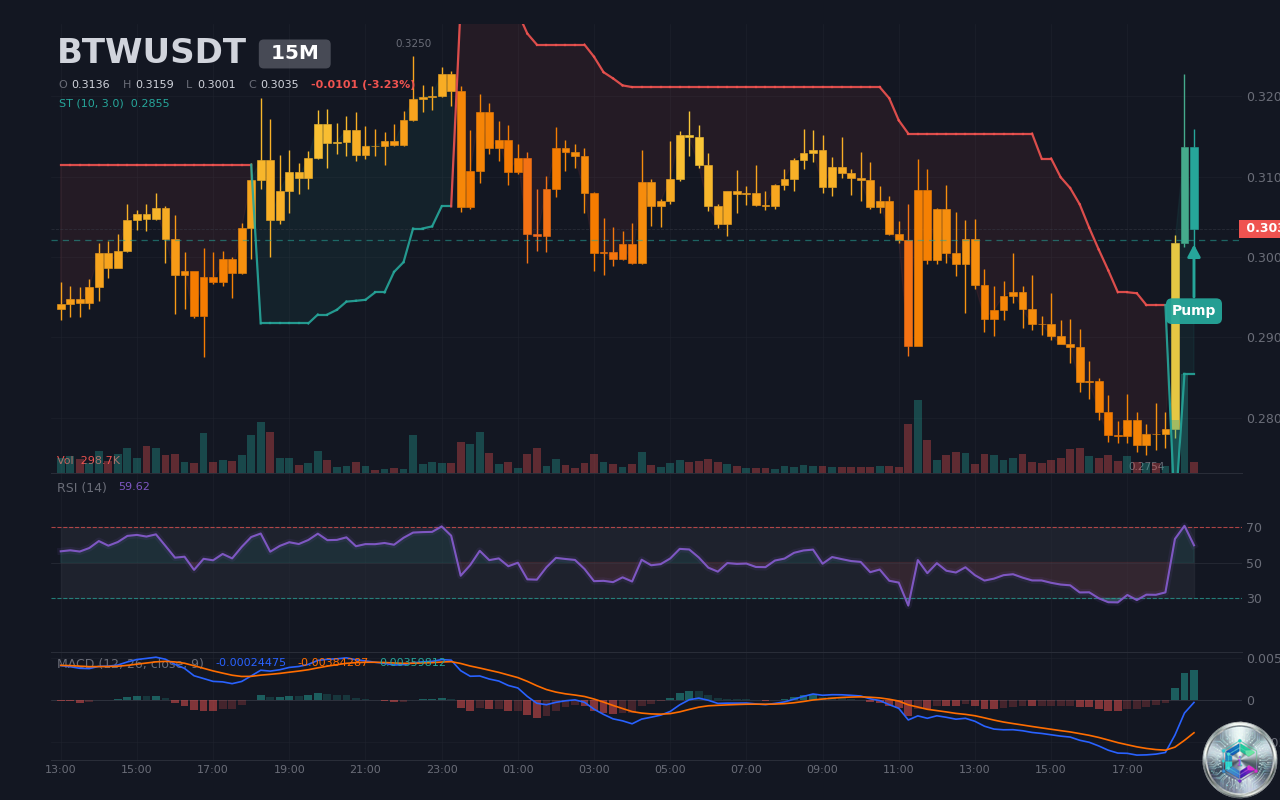Viewport: 1280px width, 800px height.
Task: Click the RSI 50 level label
Action: tap(1253, 564)
